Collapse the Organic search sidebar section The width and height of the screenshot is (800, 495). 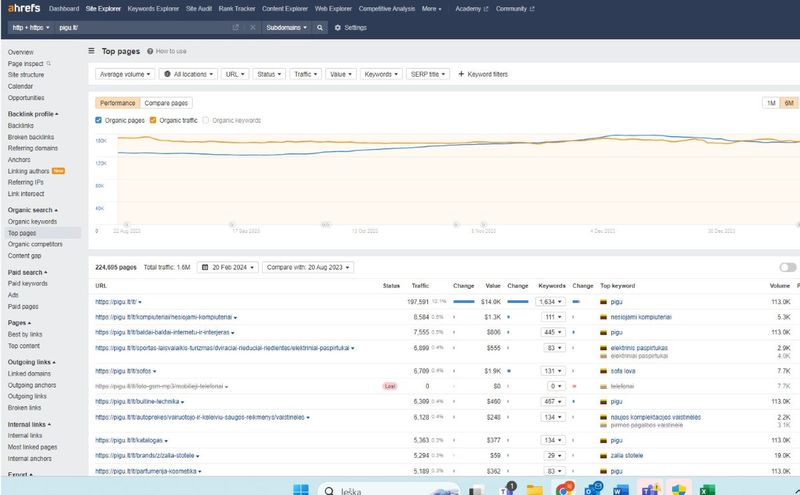coord(33,210)
